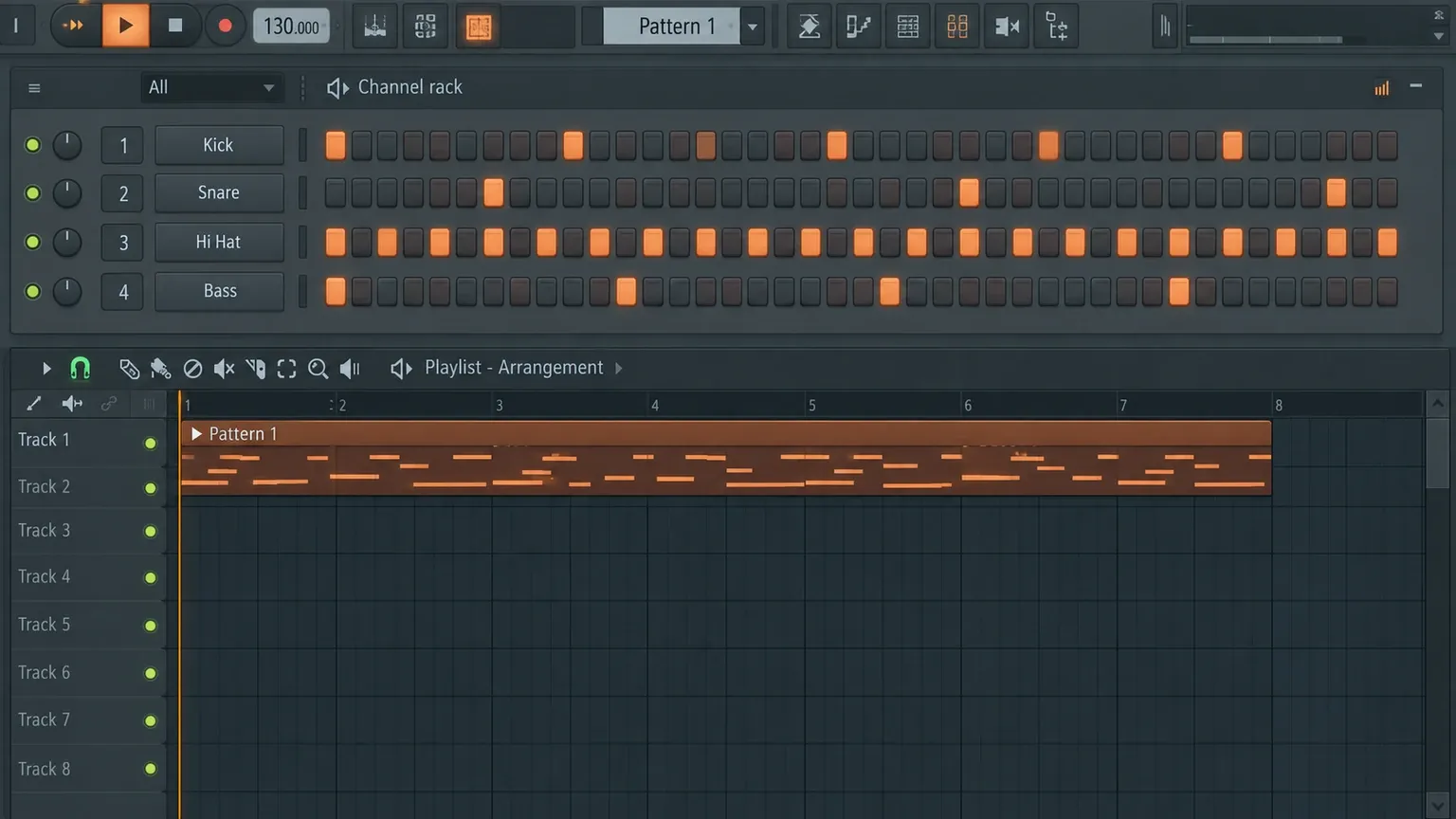Expand the All channel filter dropdown
Viewport: 1456px width, 819px height.
point(211,87)
